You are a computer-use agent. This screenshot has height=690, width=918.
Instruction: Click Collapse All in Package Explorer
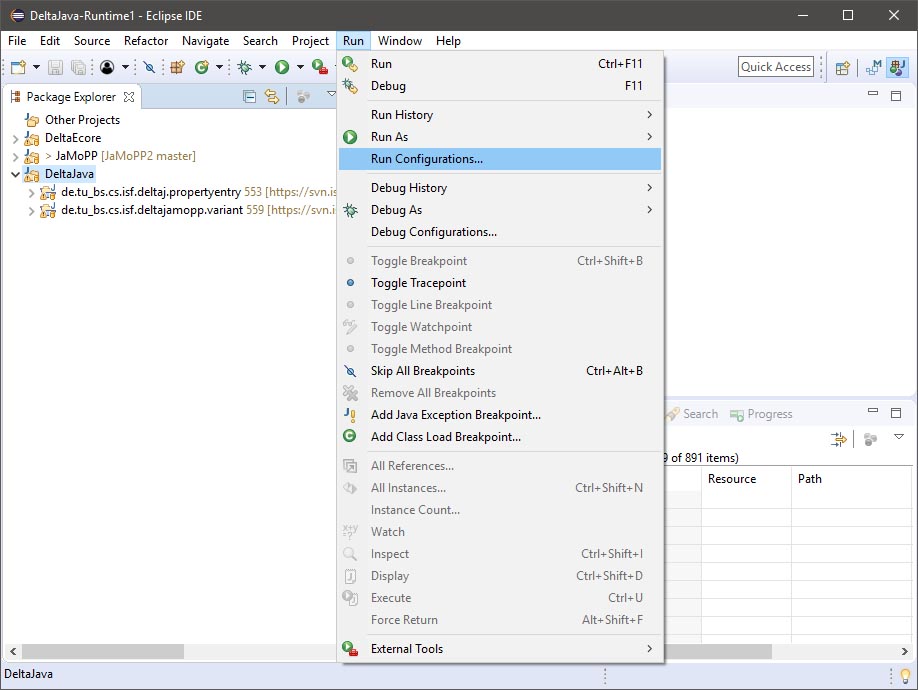(249, 97)
